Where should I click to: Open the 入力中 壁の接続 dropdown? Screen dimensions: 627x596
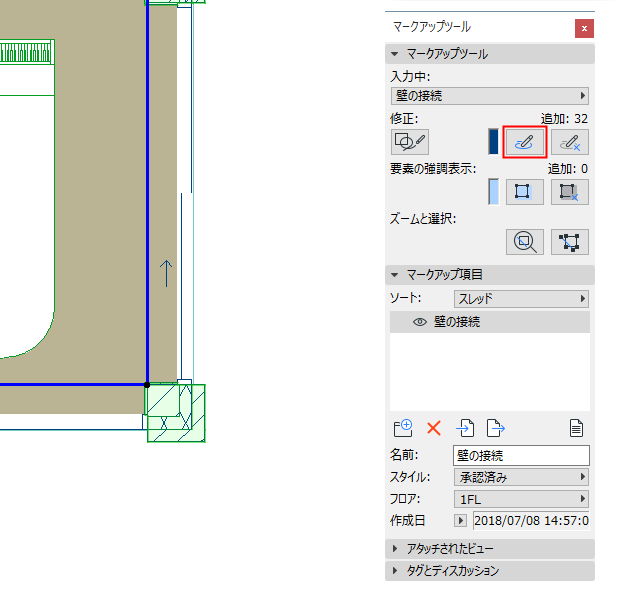tap(489, 96)
